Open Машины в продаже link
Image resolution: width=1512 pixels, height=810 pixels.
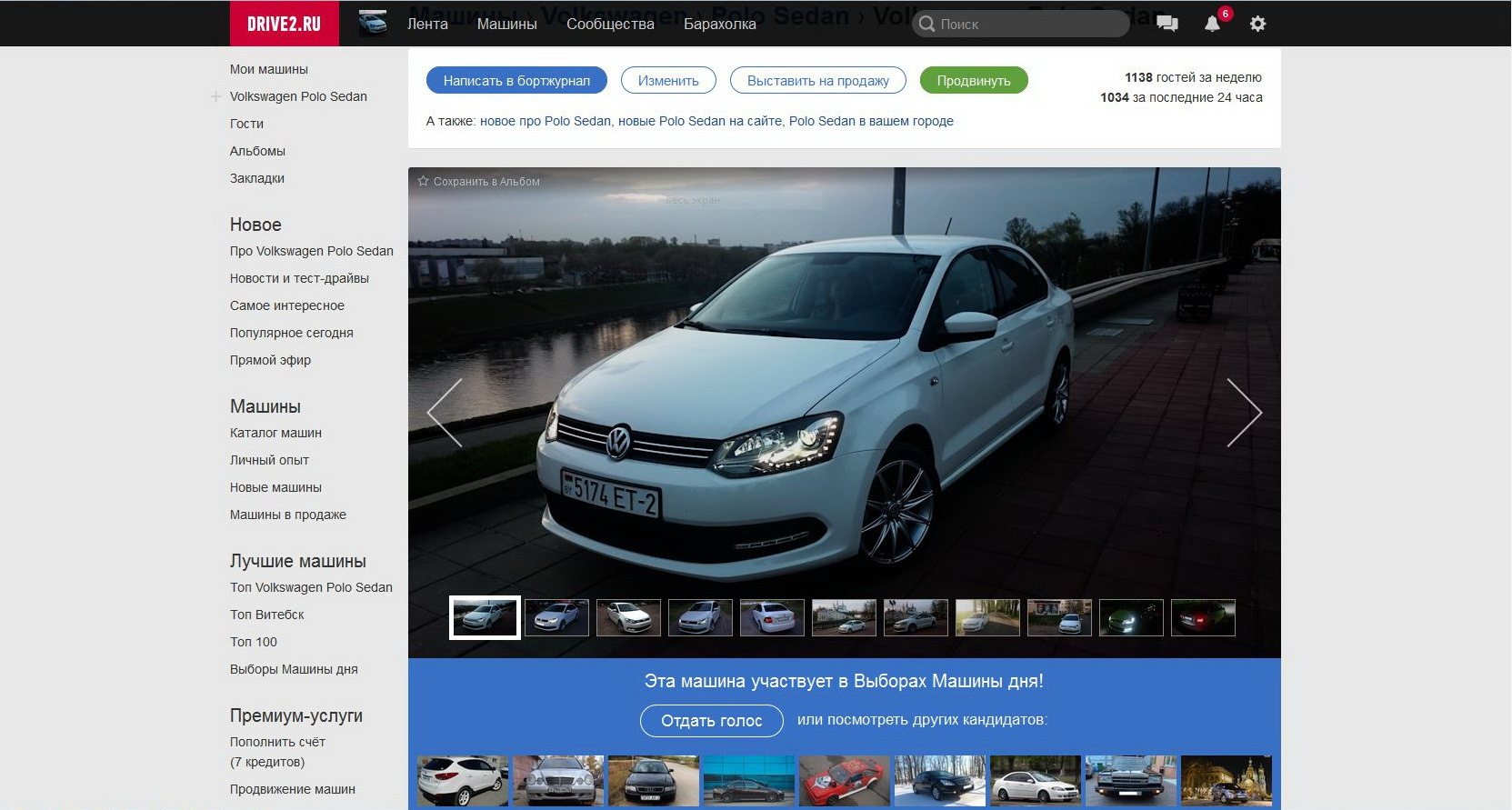click(x=288, y=515)
